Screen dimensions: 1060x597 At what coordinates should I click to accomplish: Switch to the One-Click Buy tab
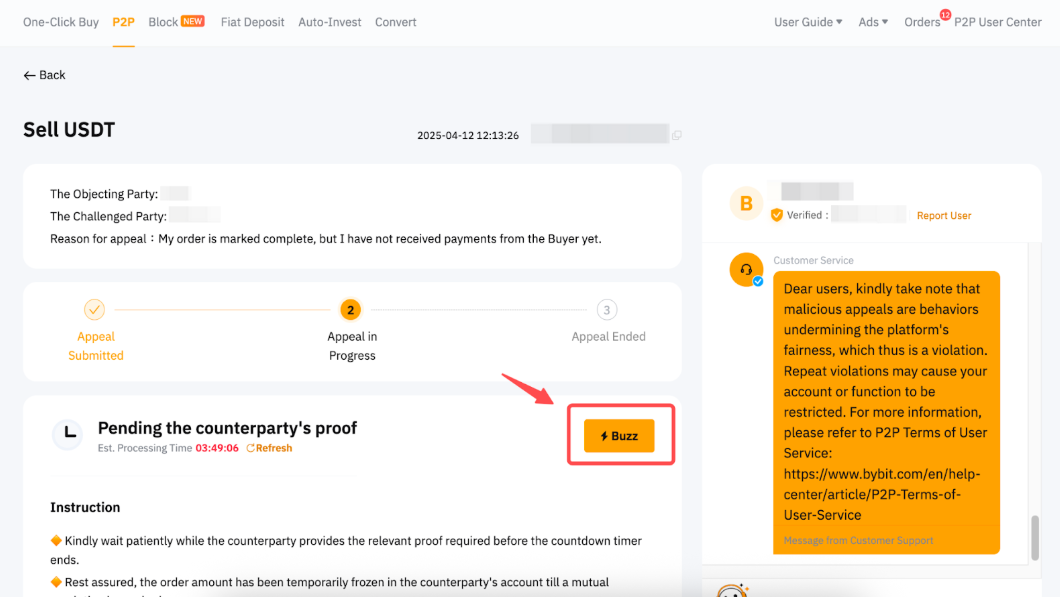tap(61, 22)
